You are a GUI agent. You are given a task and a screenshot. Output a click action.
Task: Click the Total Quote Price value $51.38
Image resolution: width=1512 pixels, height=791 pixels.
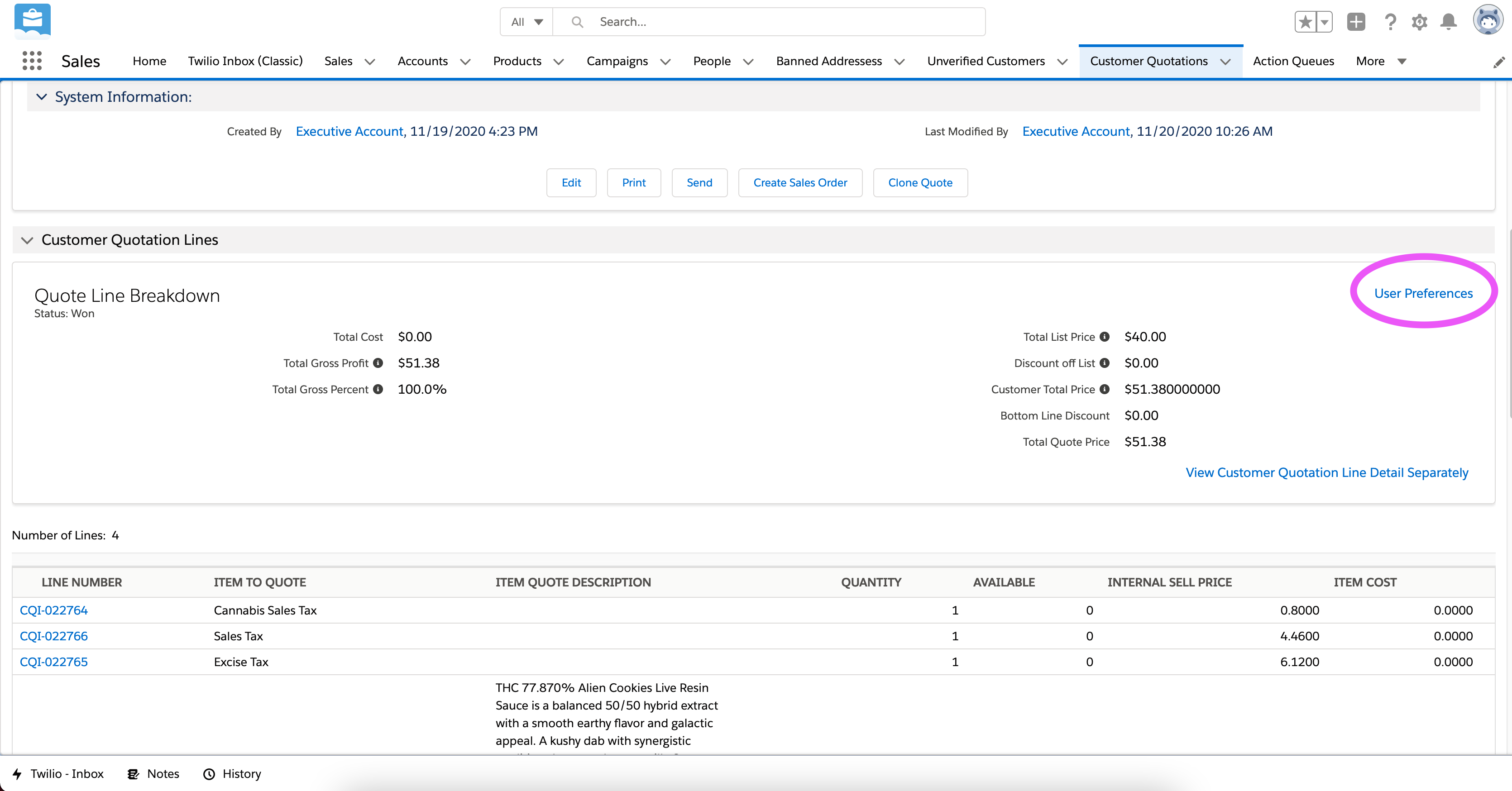tap(1145, 442)
